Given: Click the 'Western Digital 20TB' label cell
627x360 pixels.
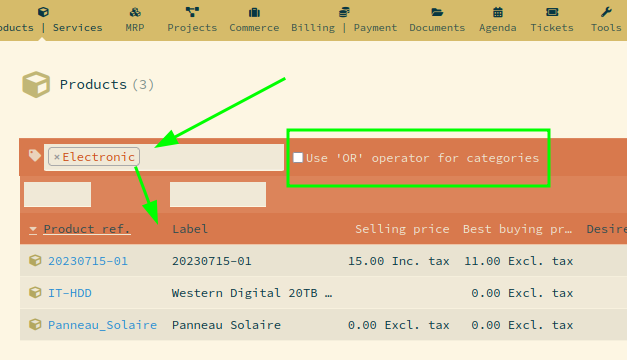Looking at the screenshot, I should (252, 293).
